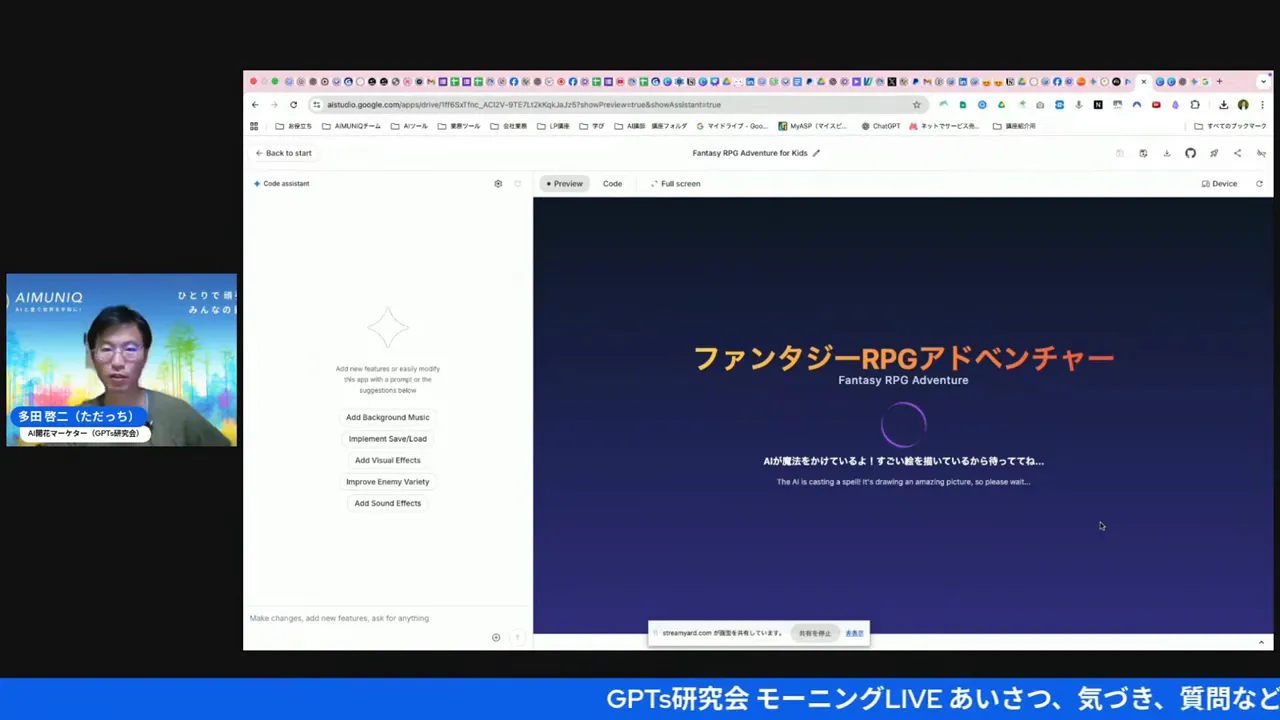Save to GitHub icon
The image size is (1280, 720).
(1190, 153)
